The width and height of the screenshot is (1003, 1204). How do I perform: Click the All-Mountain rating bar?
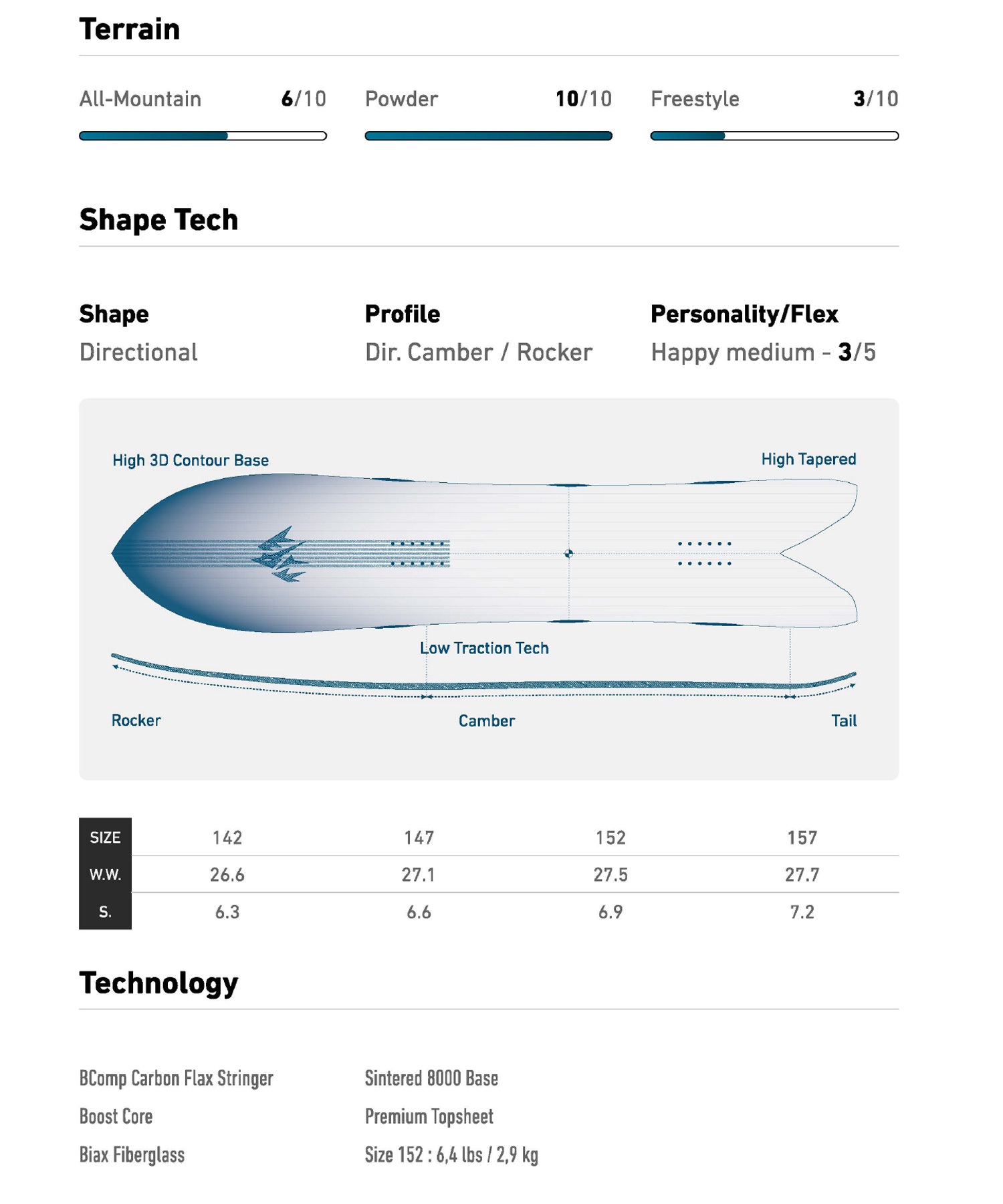tap(203, 136)
